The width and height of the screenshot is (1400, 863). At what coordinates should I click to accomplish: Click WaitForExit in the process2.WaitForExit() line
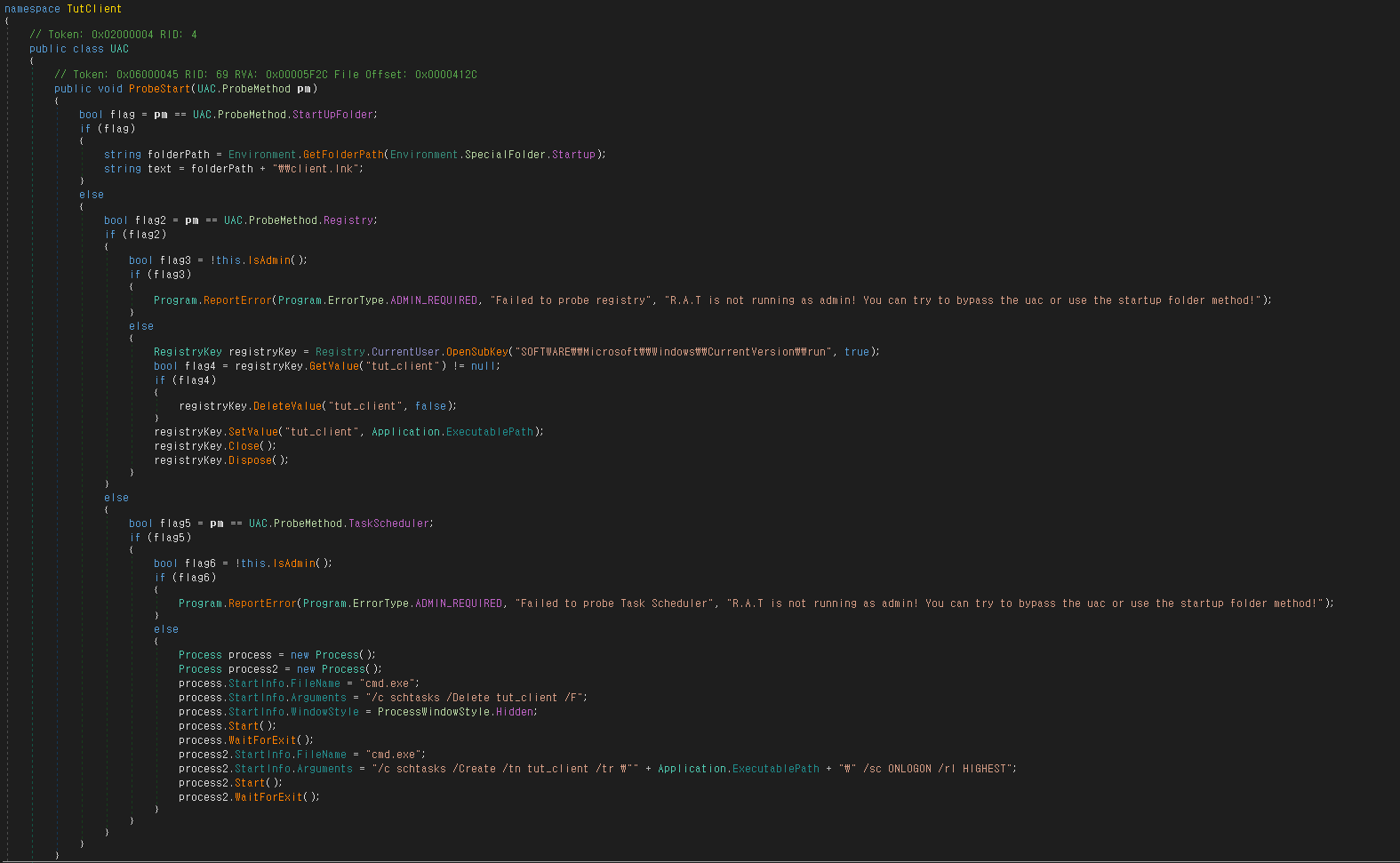coord(268,797)
